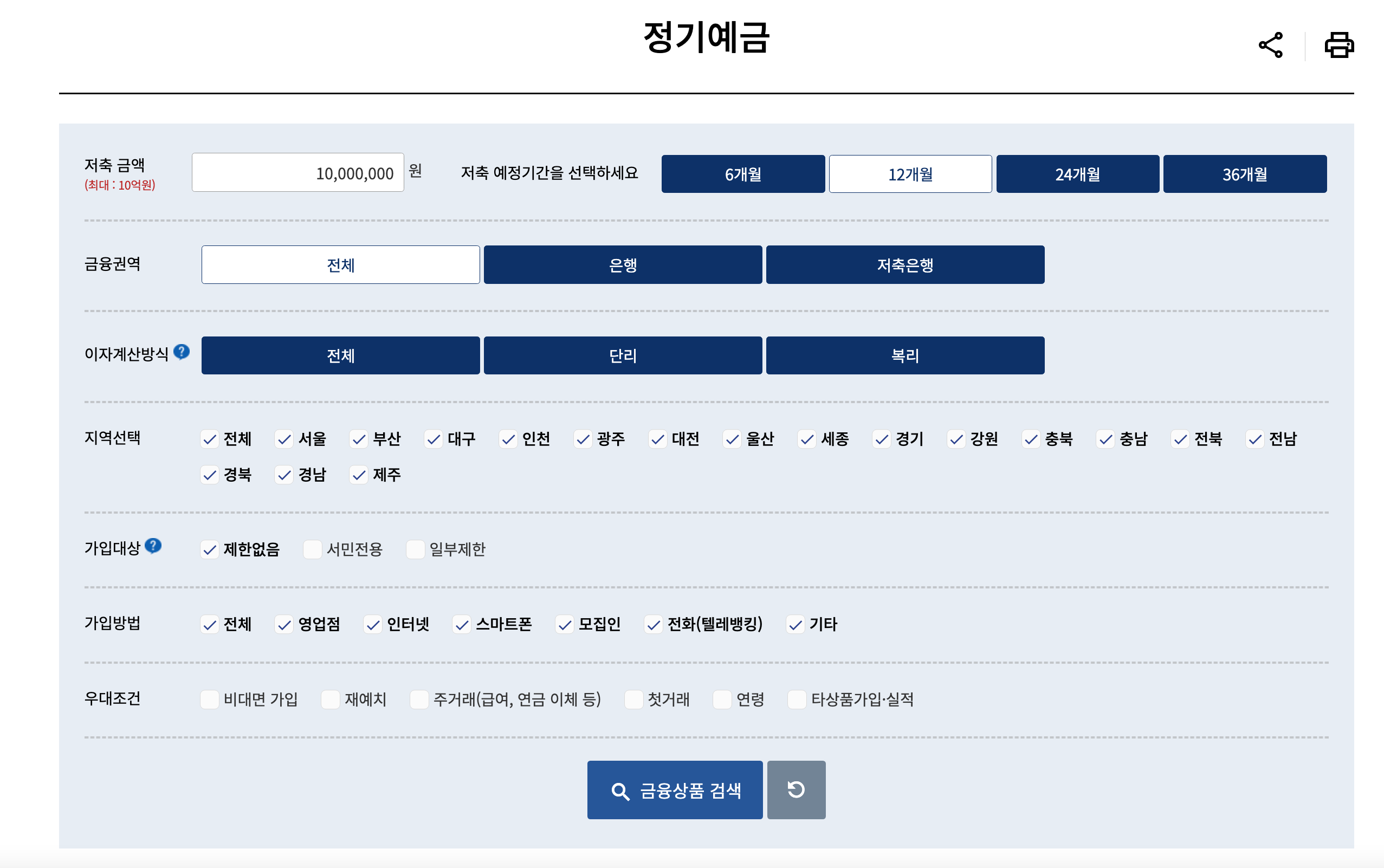Select the 24개월 savings term
1384x868 pixels.
[x=1077, y=173]
